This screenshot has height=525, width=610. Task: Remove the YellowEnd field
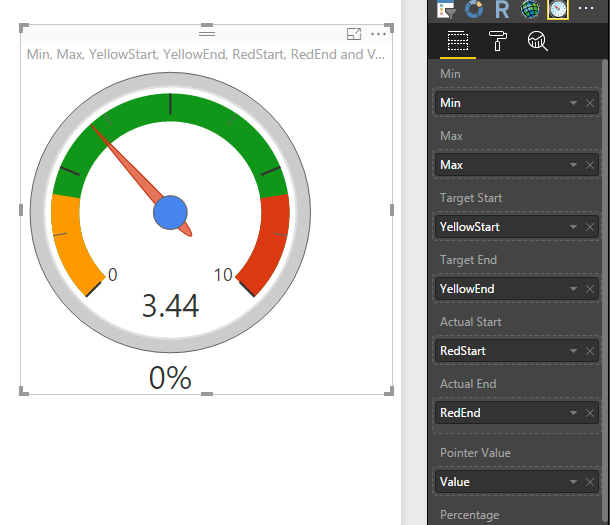click(590, 289)
